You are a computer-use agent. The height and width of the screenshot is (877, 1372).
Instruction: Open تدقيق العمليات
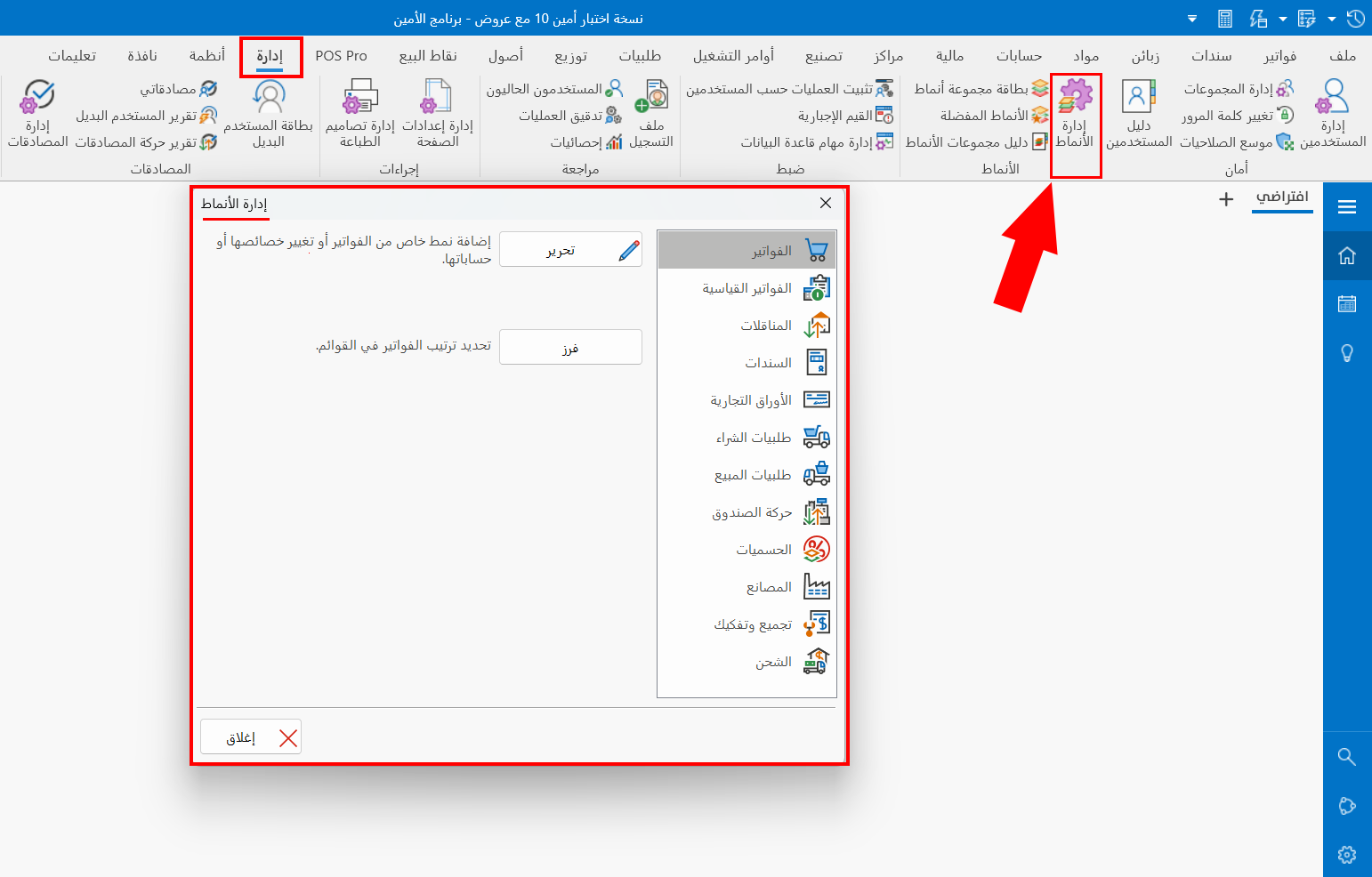570,116
